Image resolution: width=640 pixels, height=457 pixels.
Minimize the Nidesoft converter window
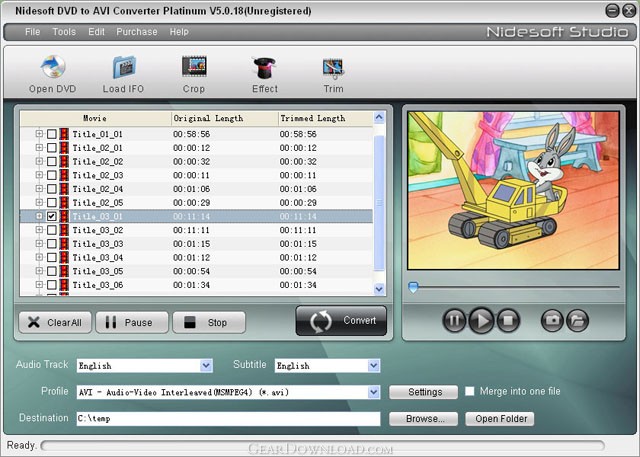(612, 11)
